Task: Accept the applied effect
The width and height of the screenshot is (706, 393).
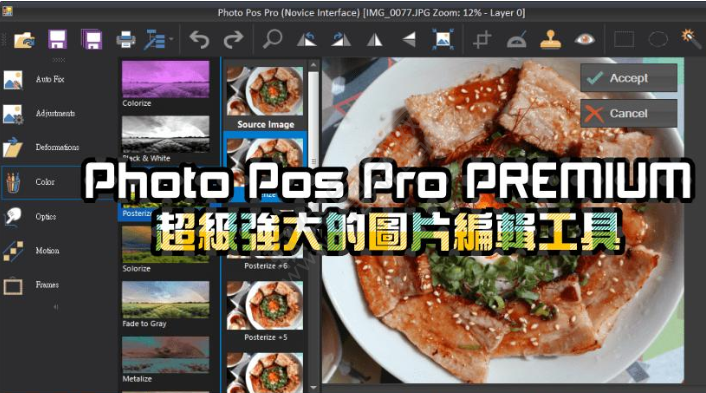Action: [x=629, y=78]
